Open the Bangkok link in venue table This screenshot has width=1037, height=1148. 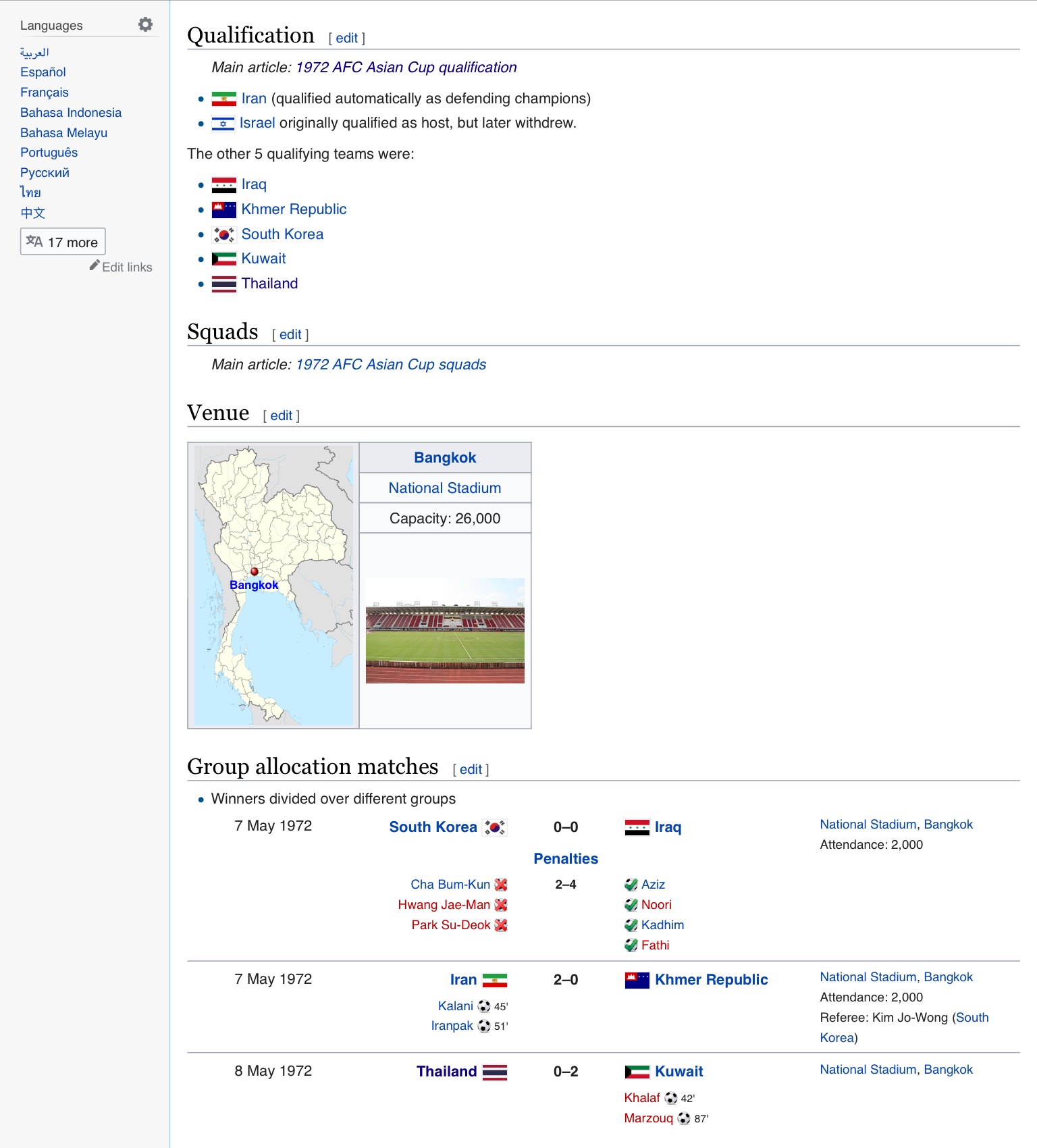point(445,458)
